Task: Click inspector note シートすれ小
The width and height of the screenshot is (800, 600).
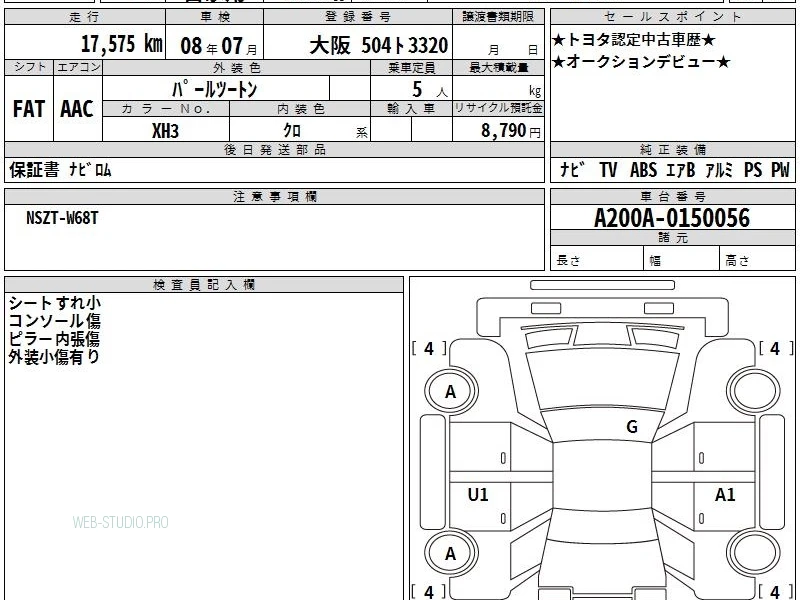Action: point(55,303)
